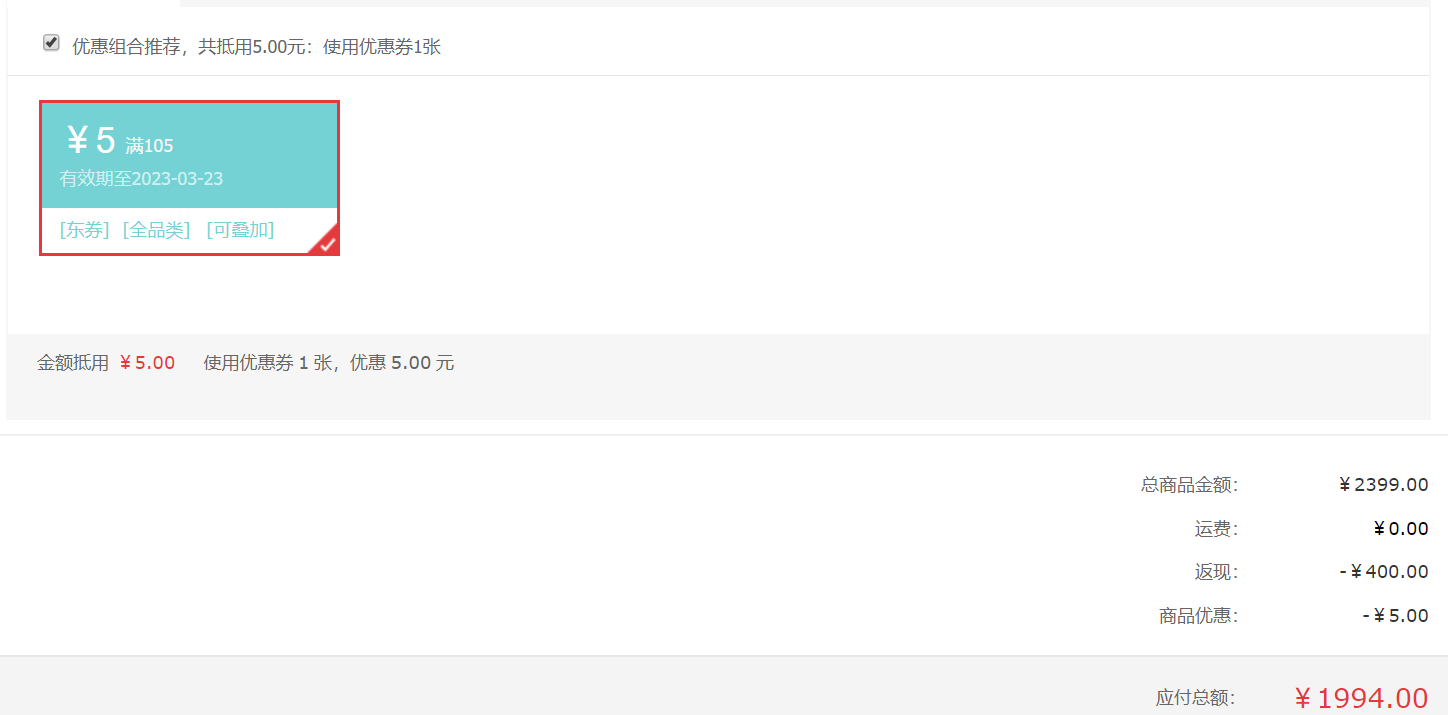
Task: Uncheck the 优惠组合推荐 checkbox
Action: point(51,43)
